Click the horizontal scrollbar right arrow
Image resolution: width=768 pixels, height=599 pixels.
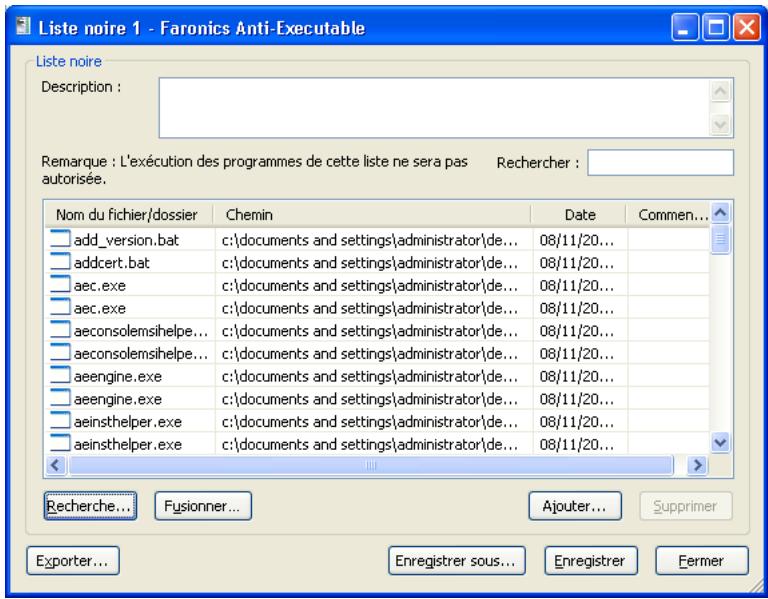click(x=697, y=465)
